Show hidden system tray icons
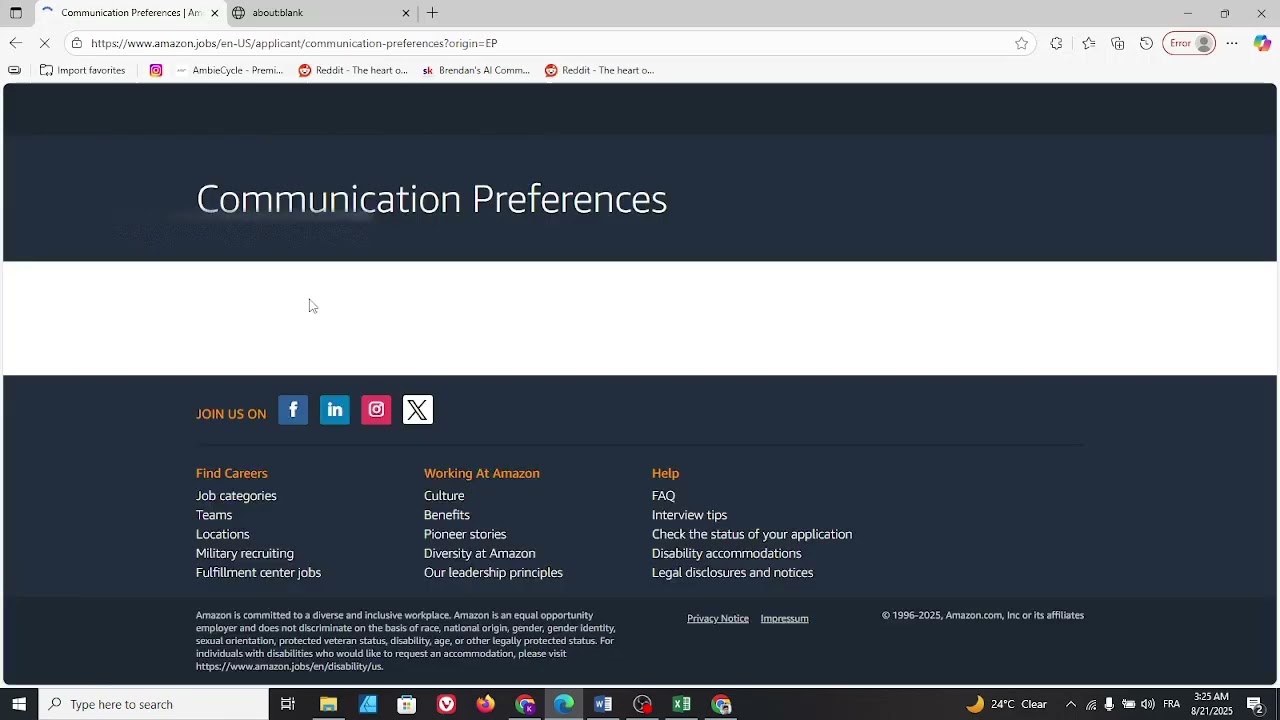1280x720 pixels. click(1071, 704)
